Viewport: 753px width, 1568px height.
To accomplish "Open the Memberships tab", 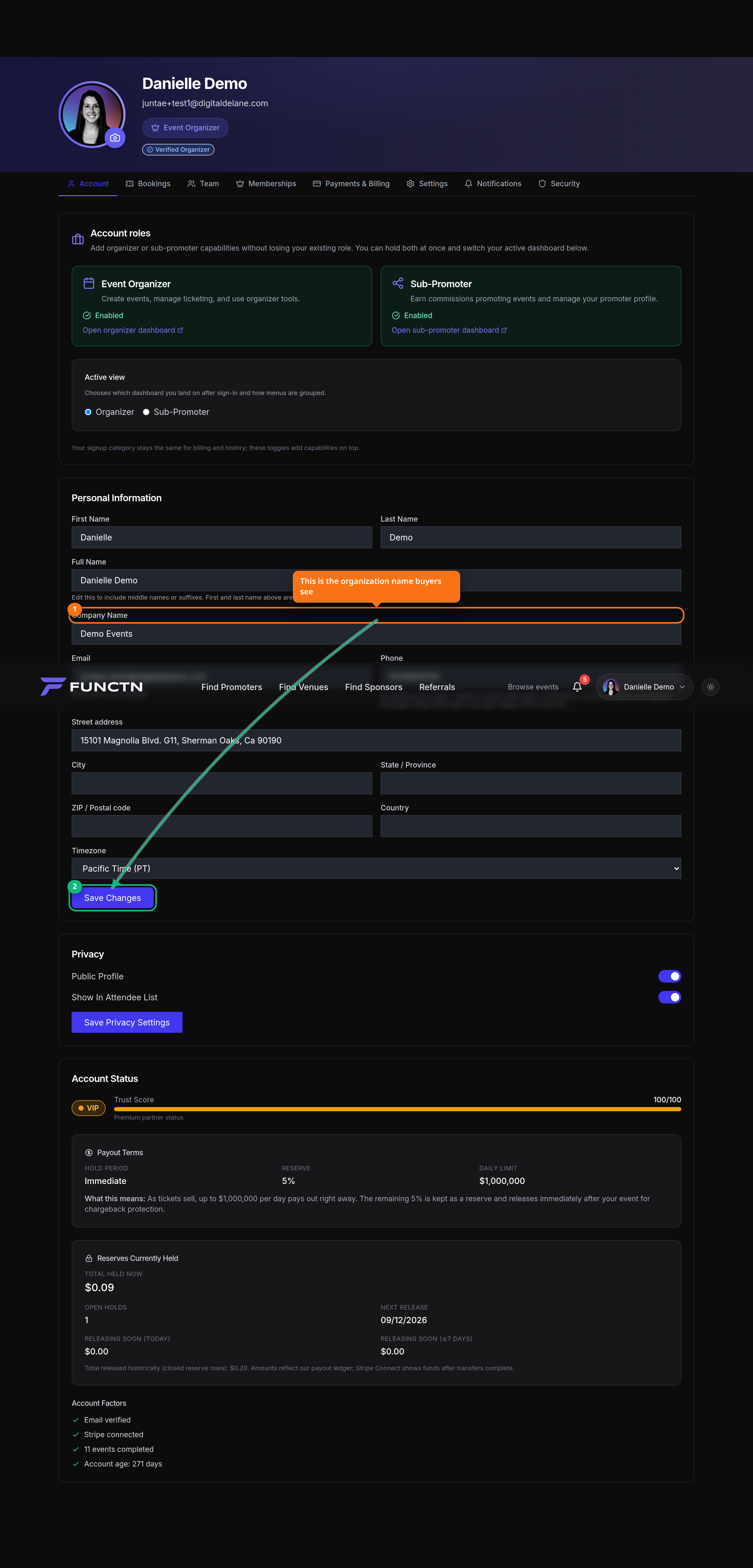I will (x=266, y=184).
